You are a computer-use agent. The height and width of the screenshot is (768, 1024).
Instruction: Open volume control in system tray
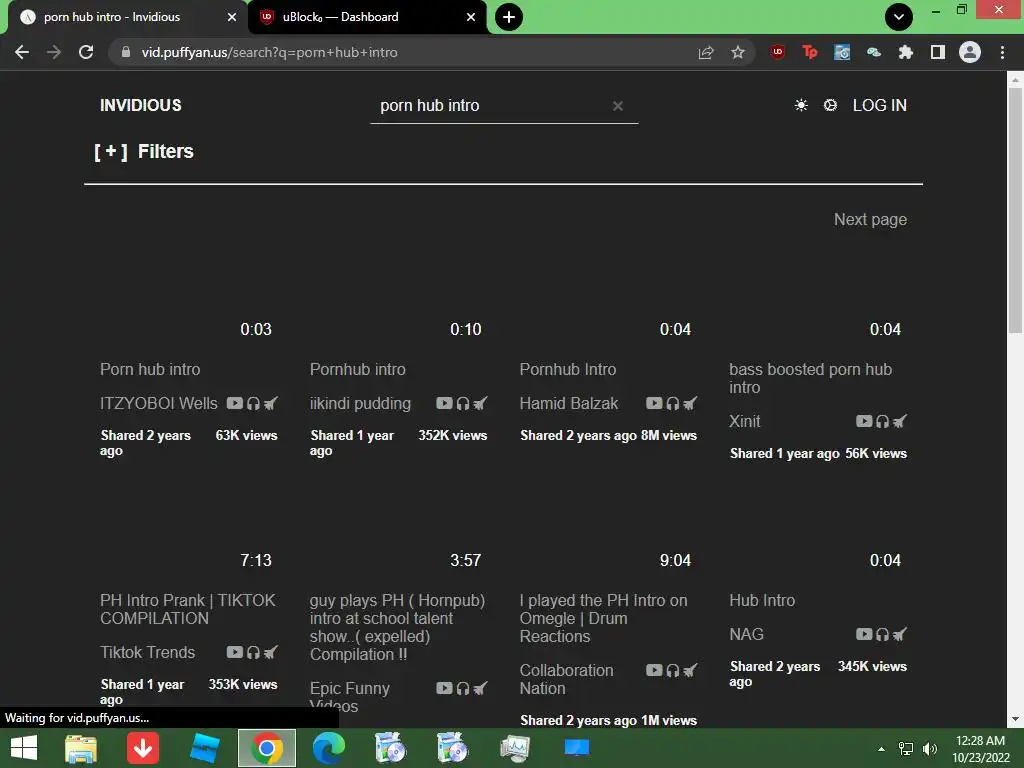point(930,748)
